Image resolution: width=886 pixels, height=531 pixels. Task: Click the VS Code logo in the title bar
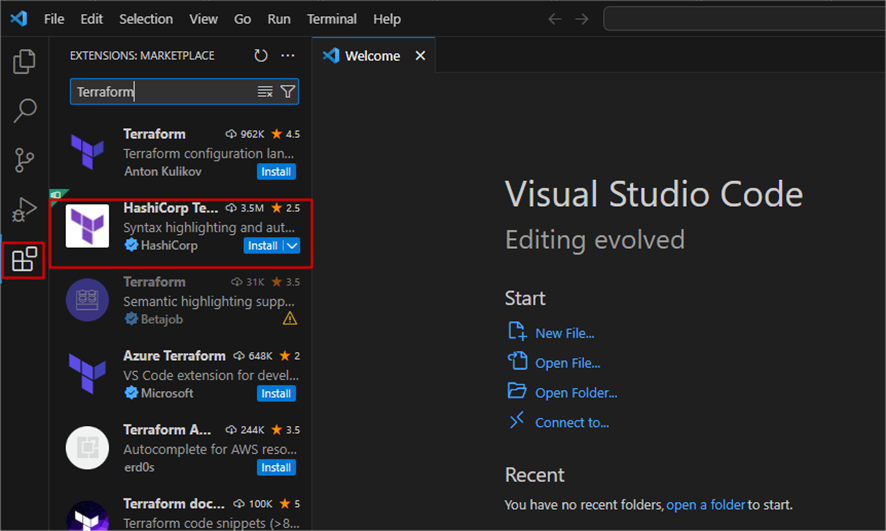click(x=19, y=19)
